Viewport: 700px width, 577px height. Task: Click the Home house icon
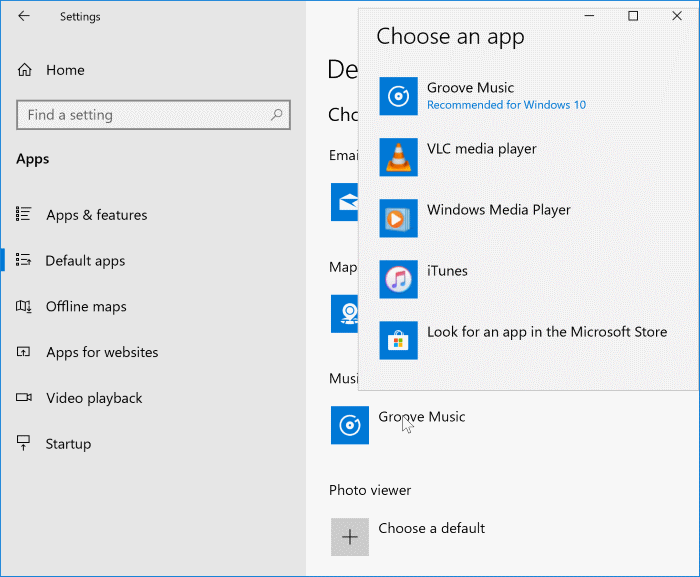(x=25, y=70)
